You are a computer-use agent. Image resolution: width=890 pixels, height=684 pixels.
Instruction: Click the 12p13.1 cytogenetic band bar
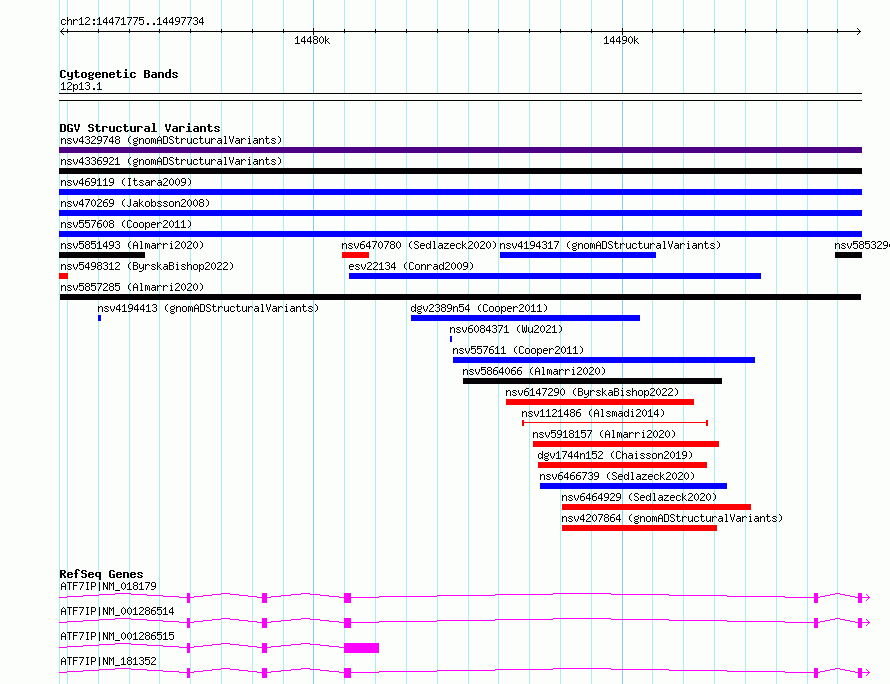click(x=460, y=97)
